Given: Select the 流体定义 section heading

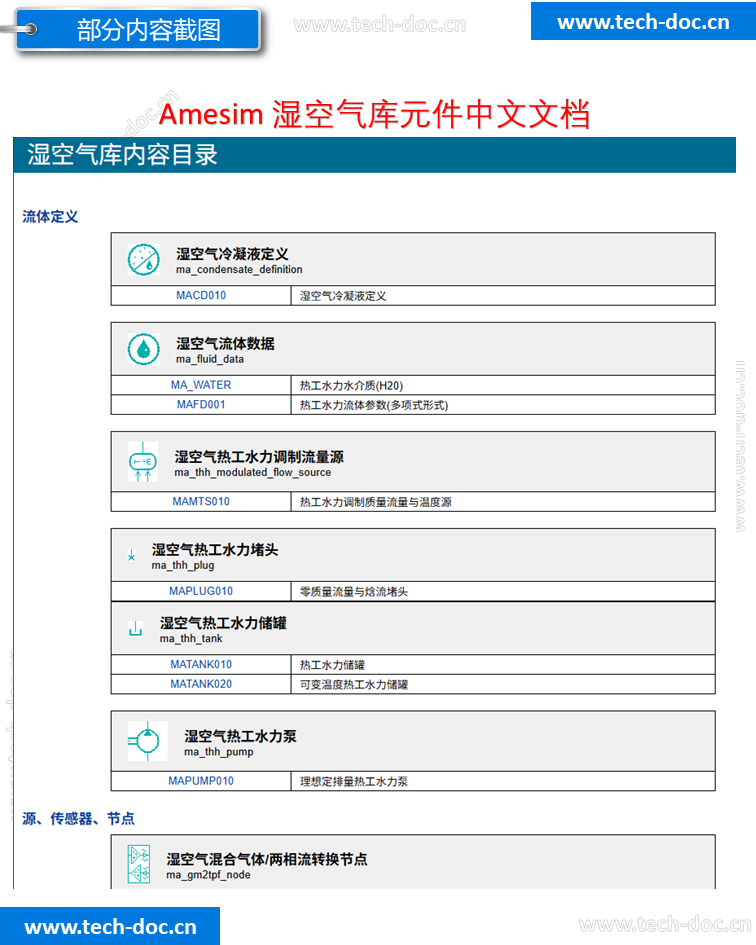Looking at the screenshot, I should pyautogui.click(x=50, y=216).
